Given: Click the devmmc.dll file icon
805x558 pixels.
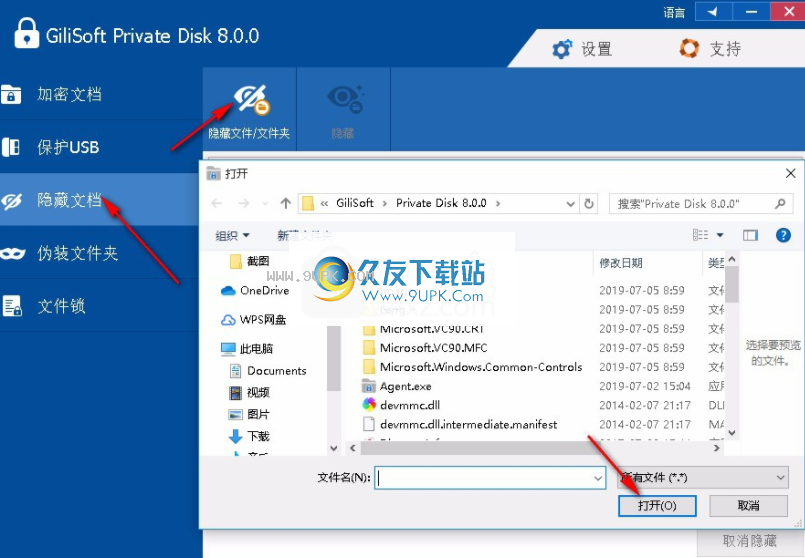Looking at the screenshot, I should tap(369, 405).
